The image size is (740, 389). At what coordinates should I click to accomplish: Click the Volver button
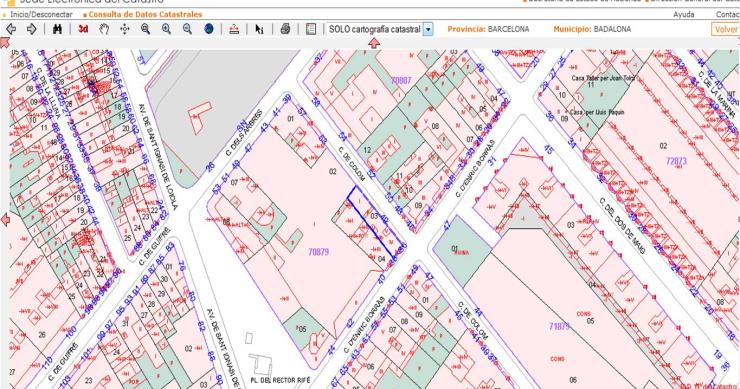[x=725, y=29]
